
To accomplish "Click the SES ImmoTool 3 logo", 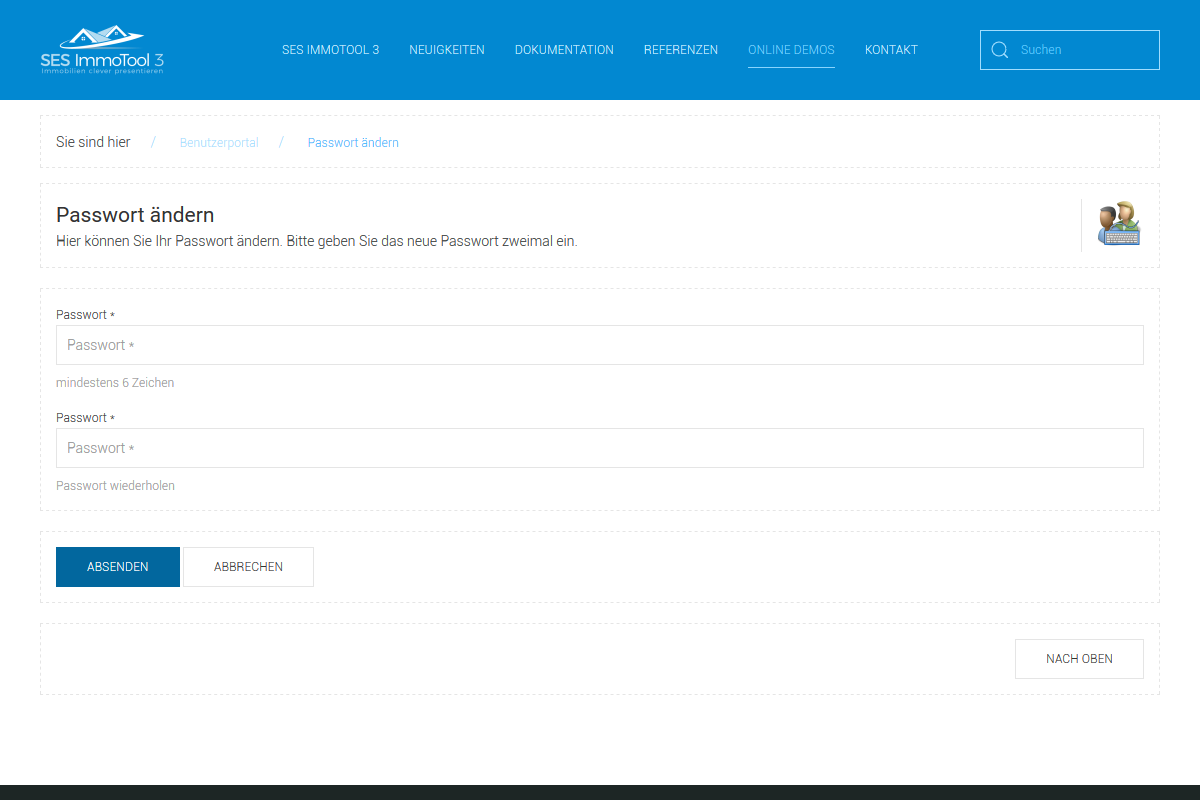I will coord(102,50).
